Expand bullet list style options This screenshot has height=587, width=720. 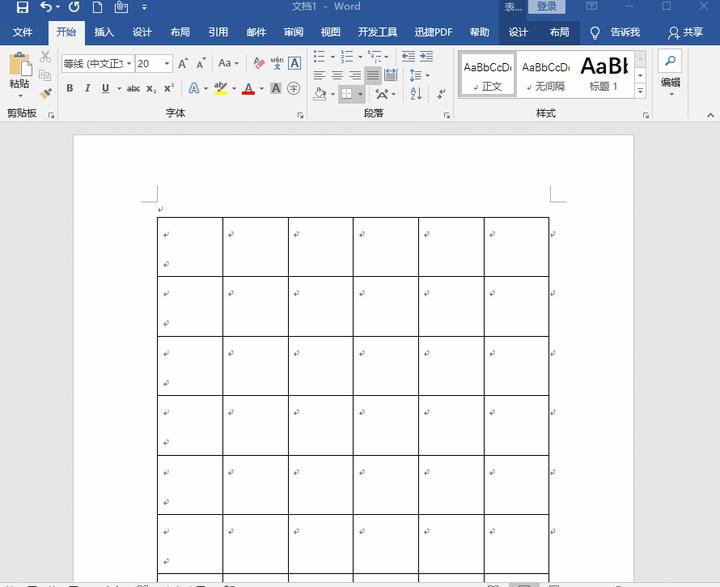[x=332, y=56]
